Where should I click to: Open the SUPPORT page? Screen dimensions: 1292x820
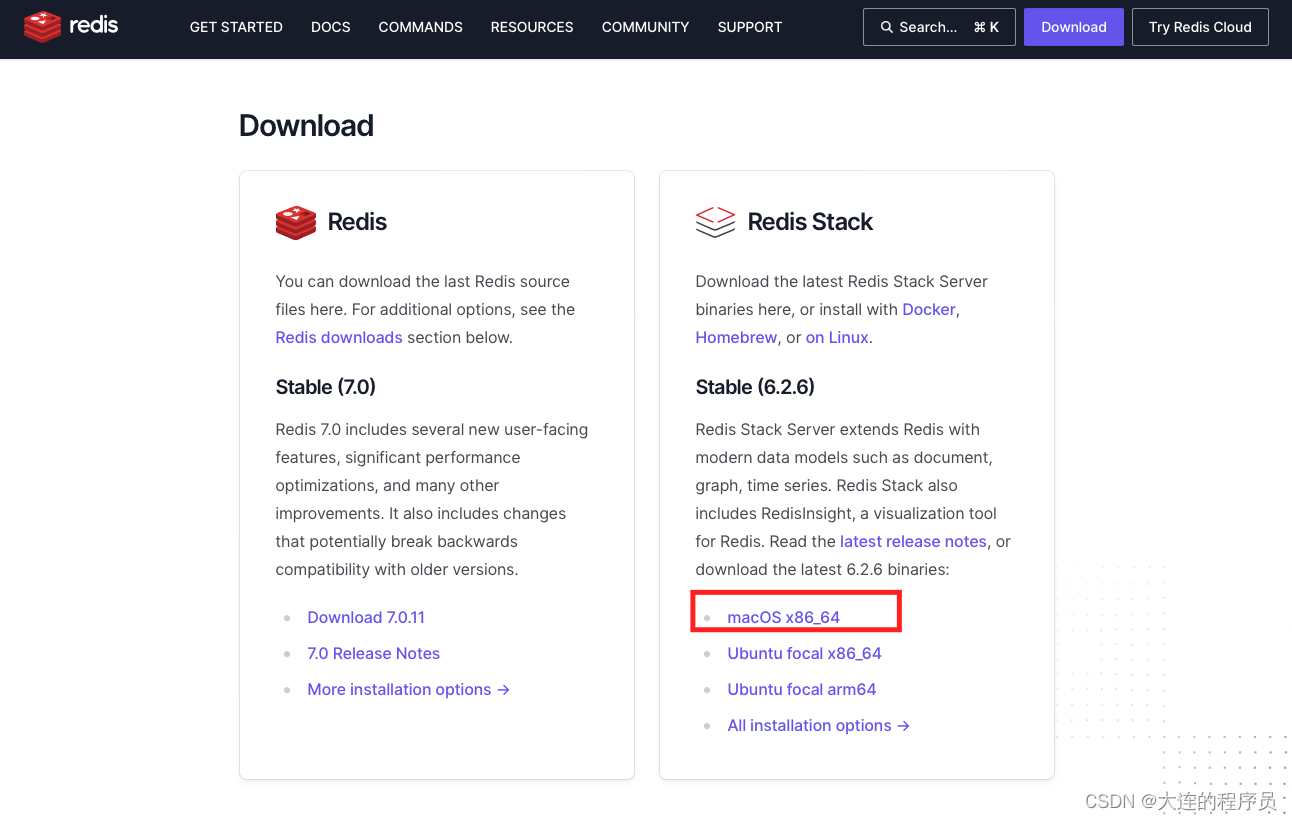pyautogui.click(x=749, y=27)
